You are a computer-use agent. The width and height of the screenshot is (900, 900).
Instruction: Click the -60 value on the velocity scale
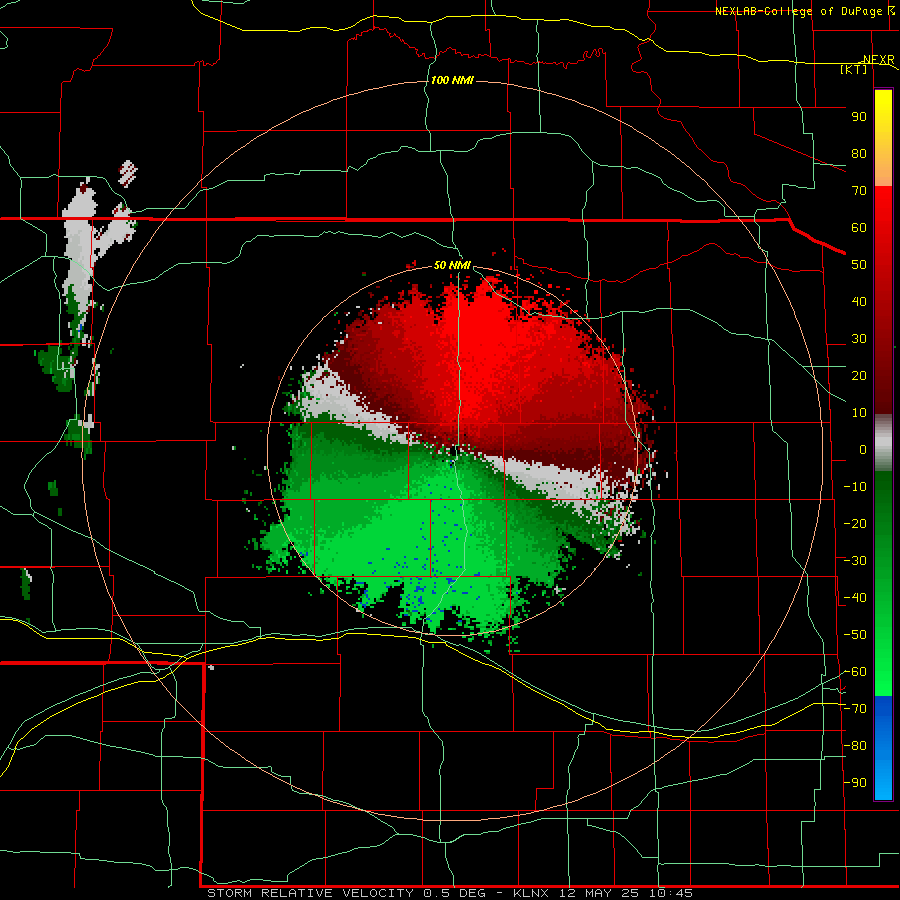855,672
